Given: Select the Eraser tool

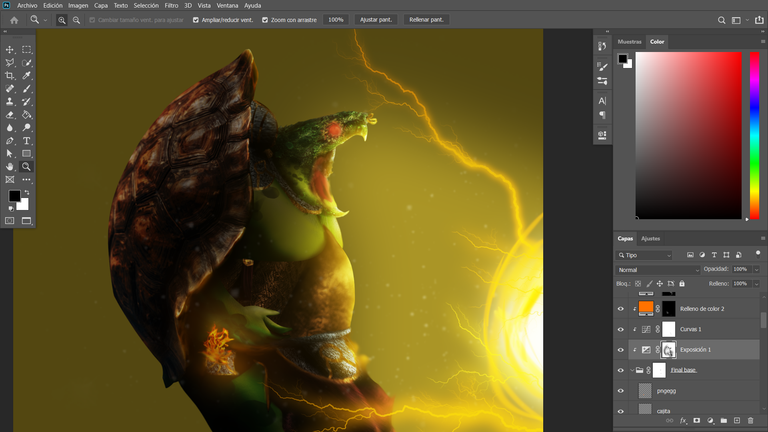Looking at the screenshot, I should tap(10, 115).
